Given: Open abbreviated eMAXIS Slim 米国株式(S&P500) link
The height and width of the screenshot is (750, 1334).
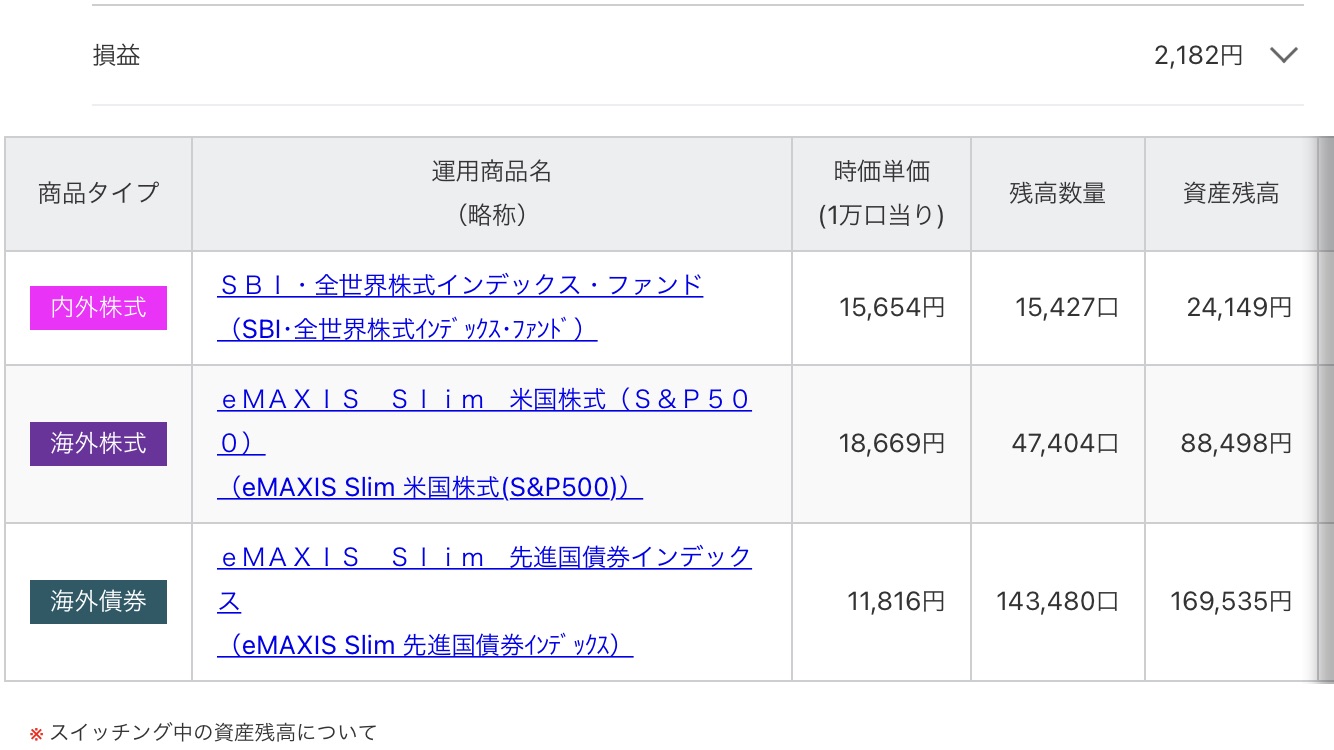Looking at the screenshot, I should tap(429, 487).
